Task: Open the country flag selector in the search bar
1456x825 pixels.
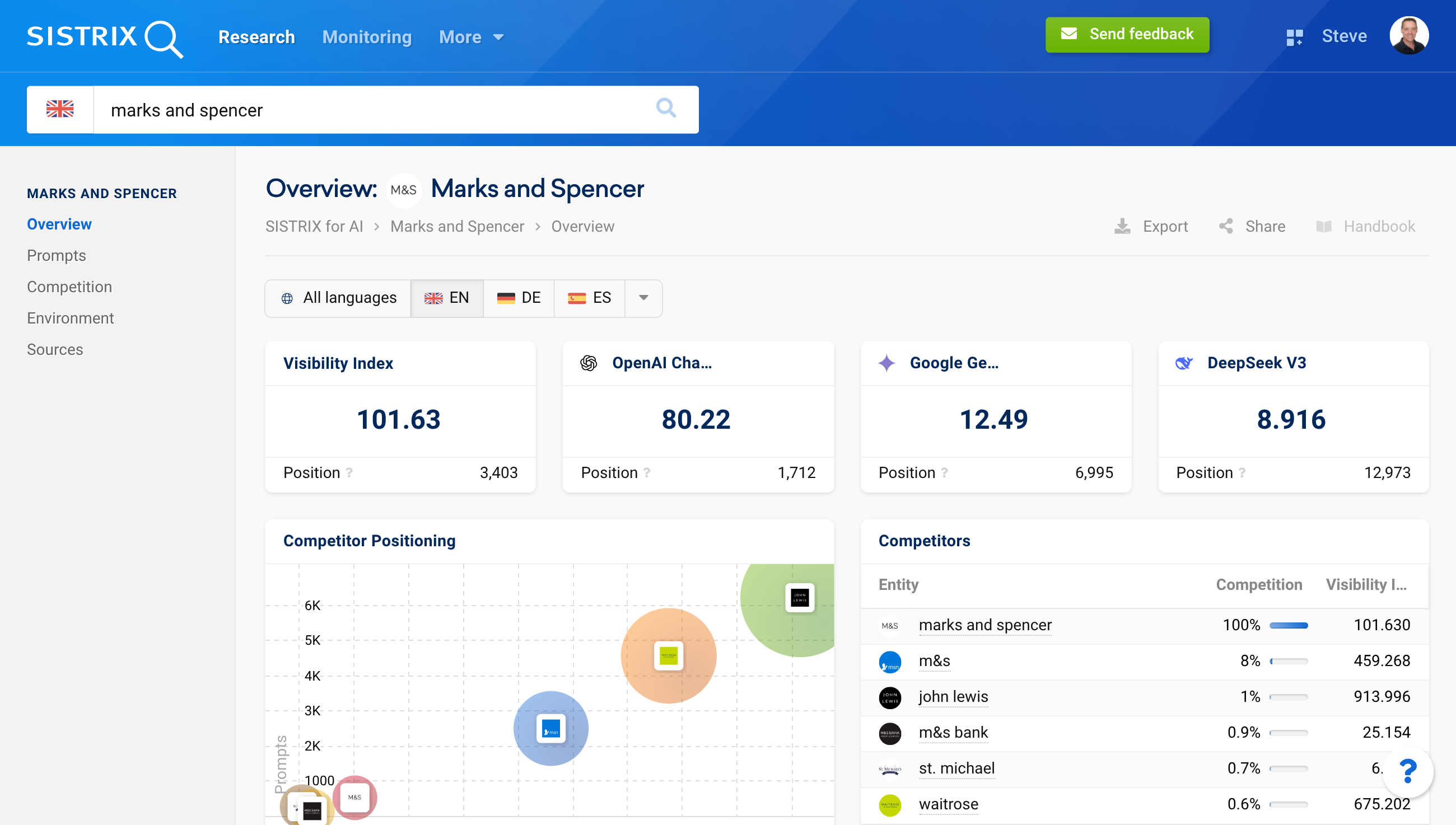Action: (x=60, y=109)
